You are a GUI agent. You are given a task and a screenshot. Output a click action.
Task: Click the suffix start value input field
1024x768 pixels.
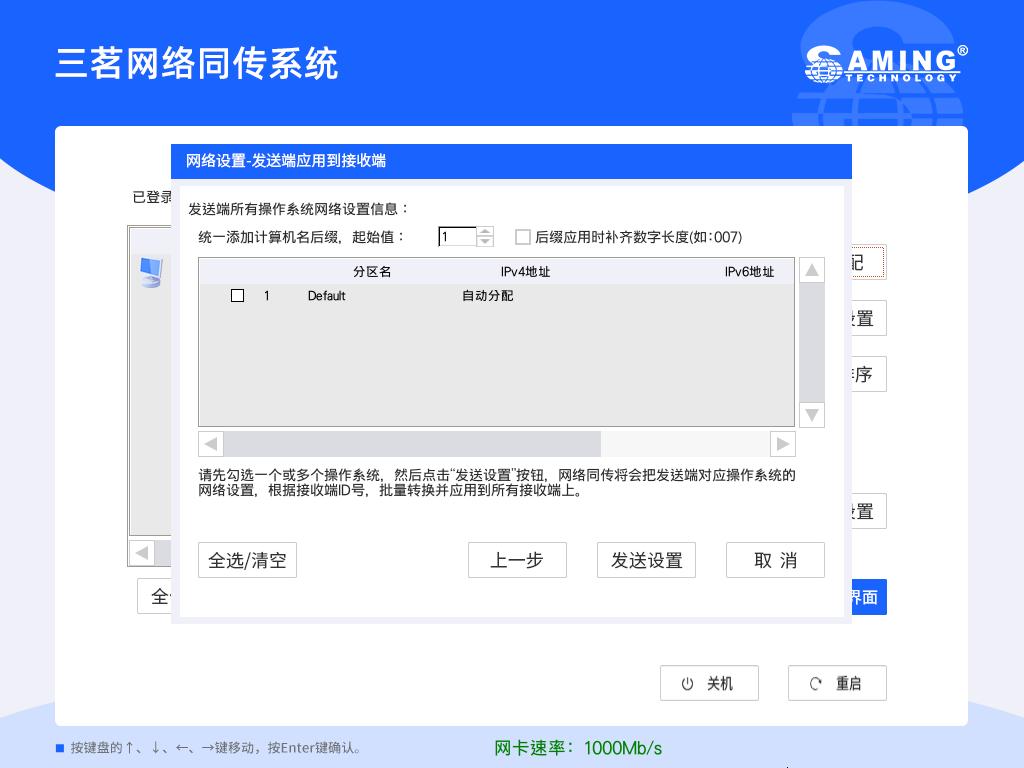458,236
